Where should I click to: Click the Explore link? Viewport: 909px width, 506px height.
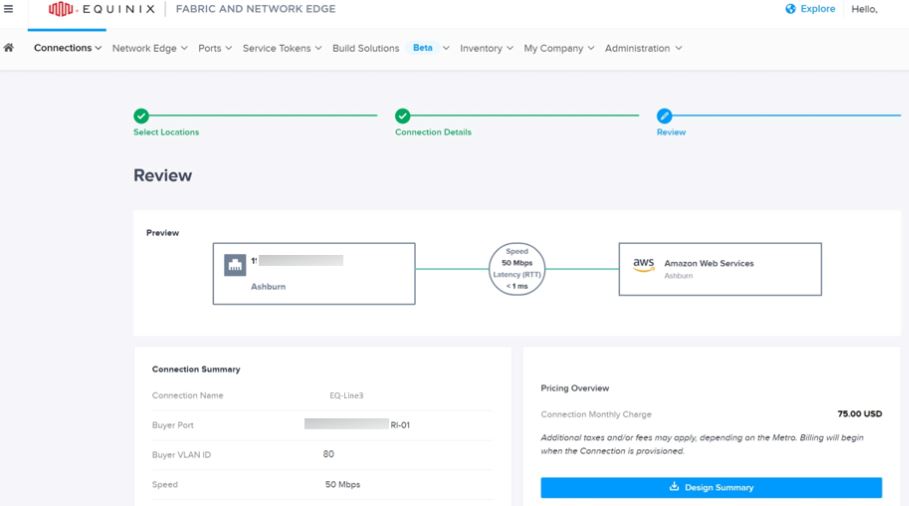(x=810, y=9)
